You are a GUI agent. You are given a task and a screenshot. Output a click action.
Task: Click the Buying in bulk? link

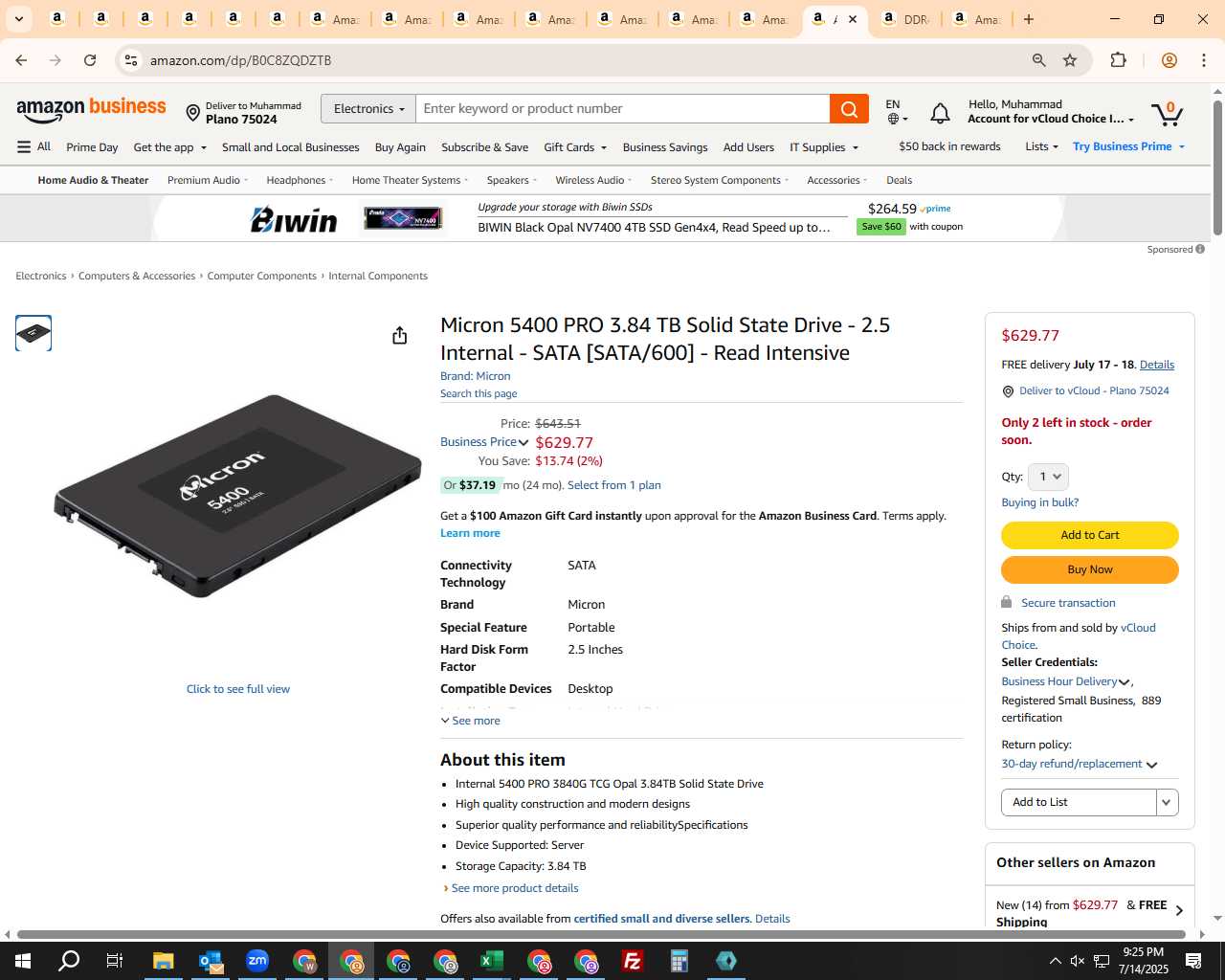pos(1039,502)
